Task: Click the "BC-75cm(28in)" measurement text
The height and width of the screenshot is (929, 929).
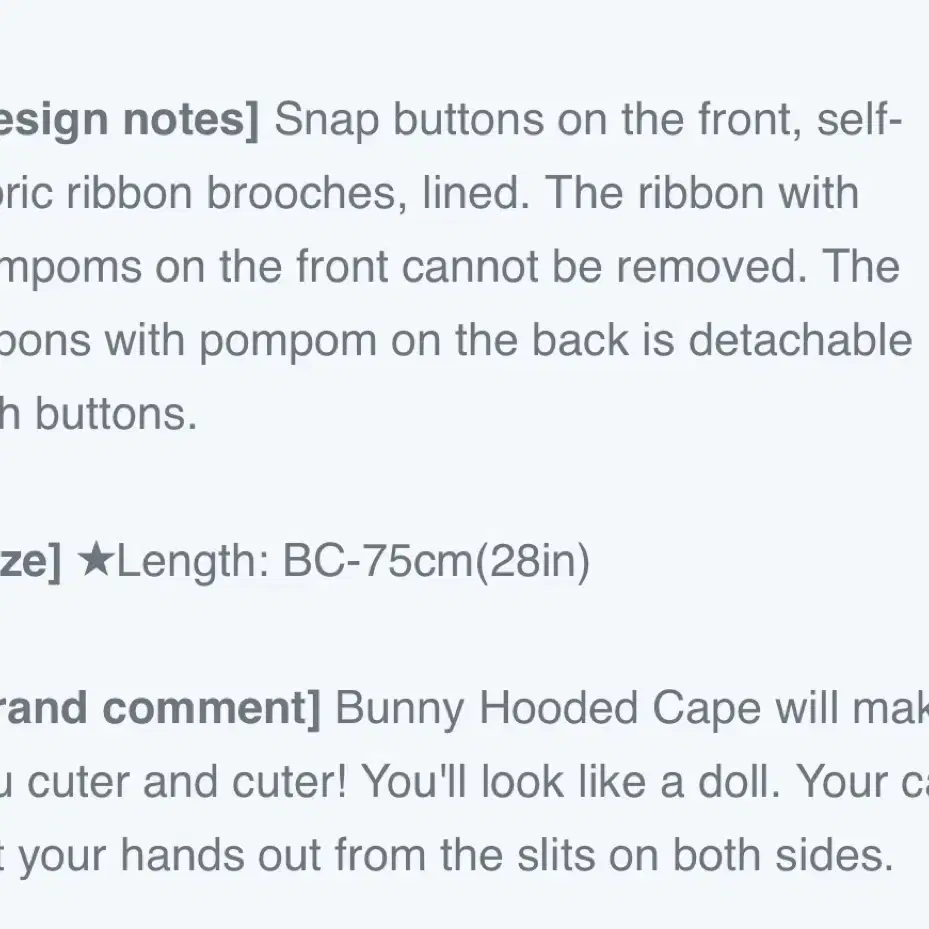Action: tap(436, 562)
